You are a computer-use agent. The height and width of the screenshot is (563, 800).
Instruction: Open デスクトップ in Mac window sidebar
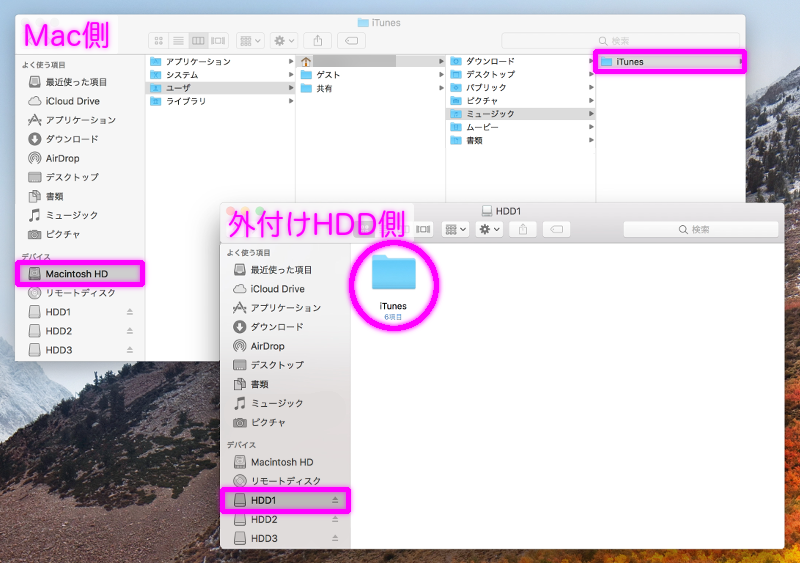click(x=63, y=177)
